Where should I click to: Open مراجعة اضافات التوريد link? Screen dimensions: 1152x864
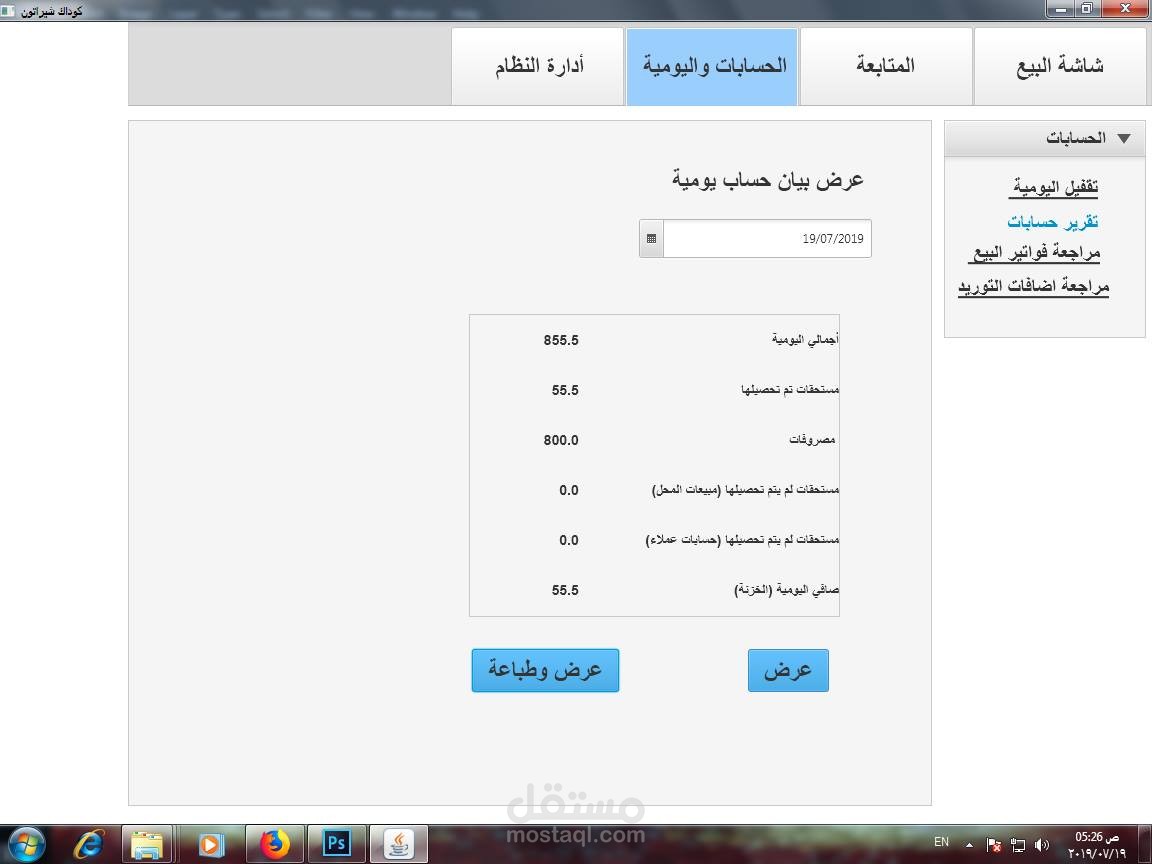click(1033, 286)
